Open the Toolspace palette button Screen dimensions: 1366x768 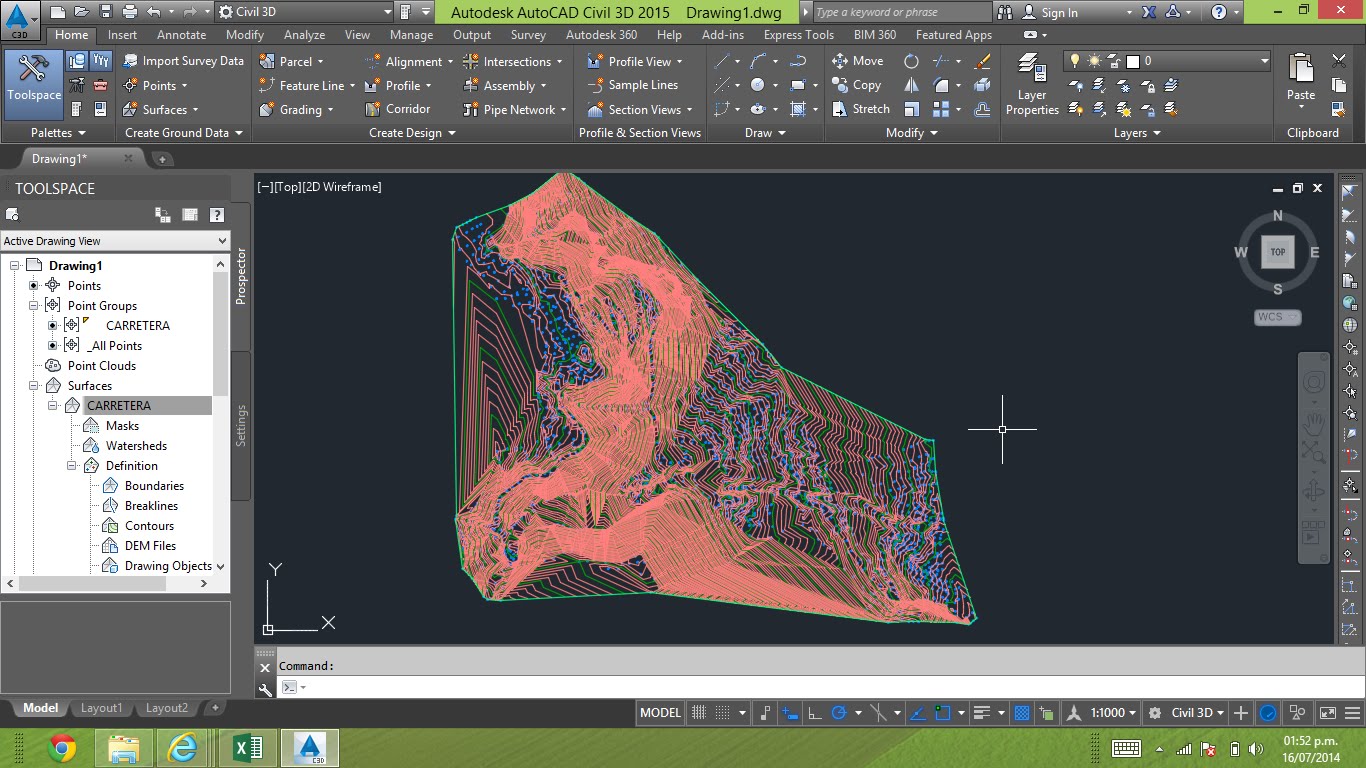pyautogui.click(x=33, y=78)
